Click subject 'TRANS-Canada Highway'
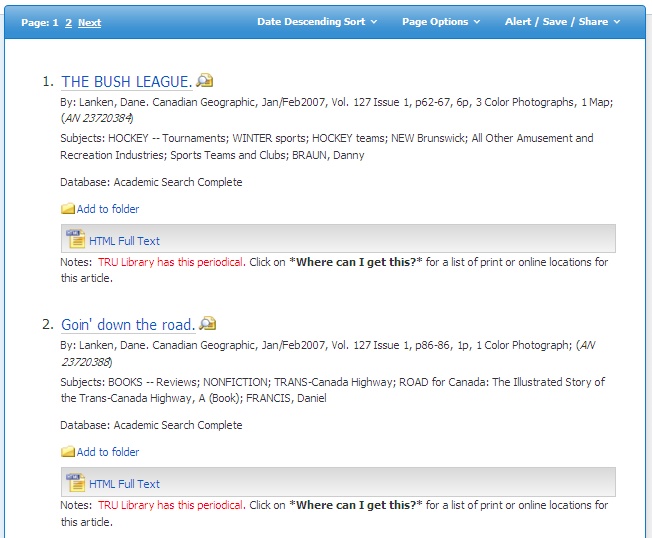Image resolution: width=652 pixels, height=538 pixels. [333, 382]
